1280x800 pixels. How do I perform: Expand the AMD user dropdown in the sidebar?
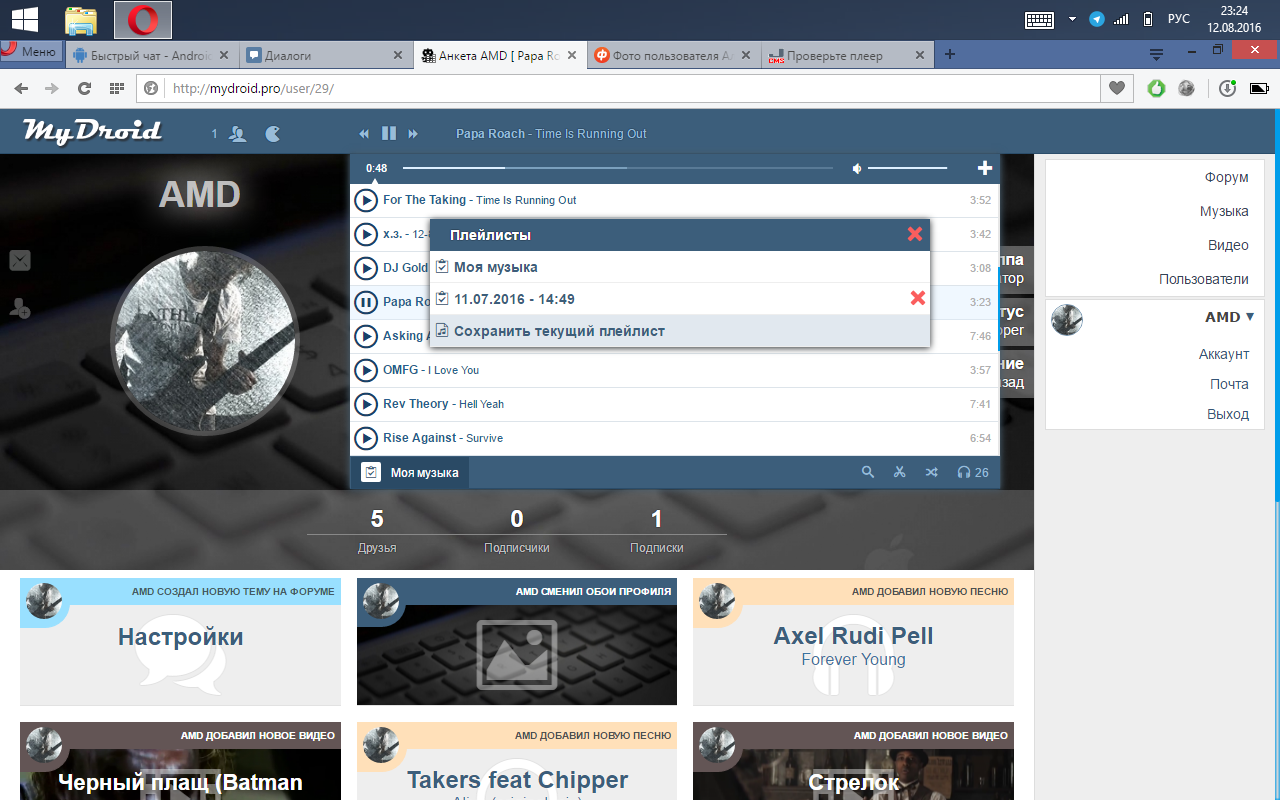pos(1229,316)
